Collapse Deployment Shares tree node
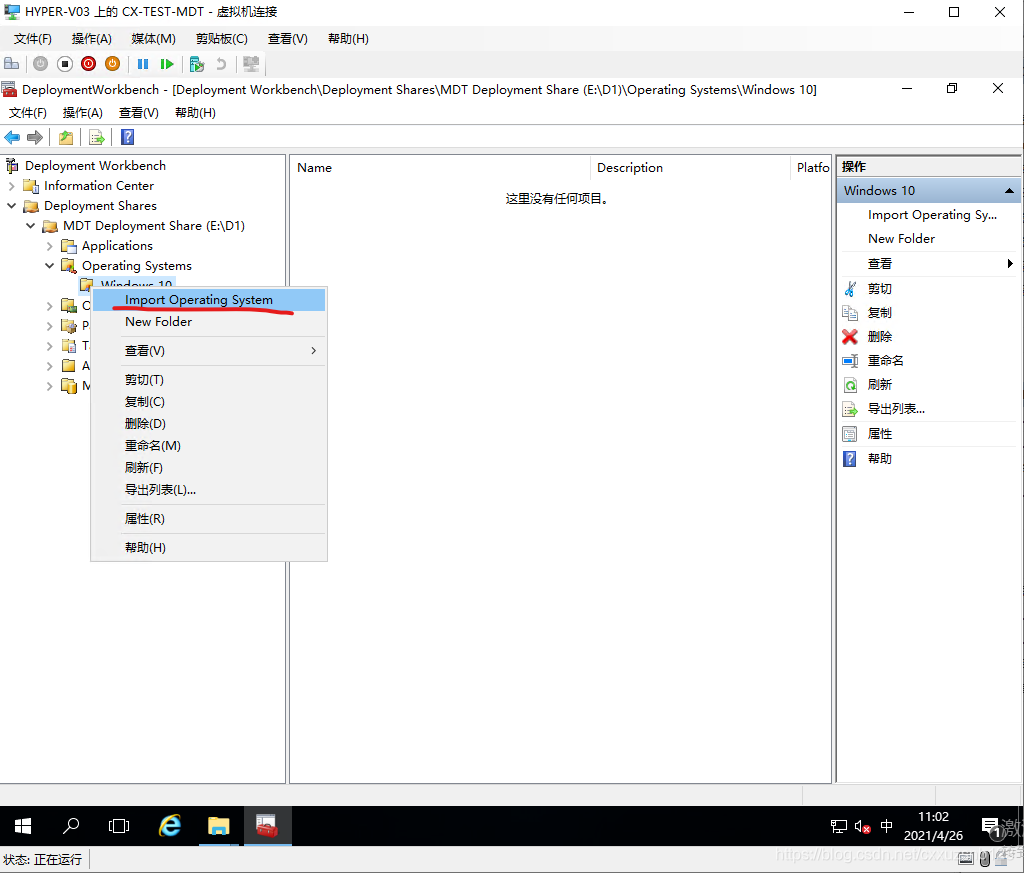The image size is (1024, 873). click(11, 206)
